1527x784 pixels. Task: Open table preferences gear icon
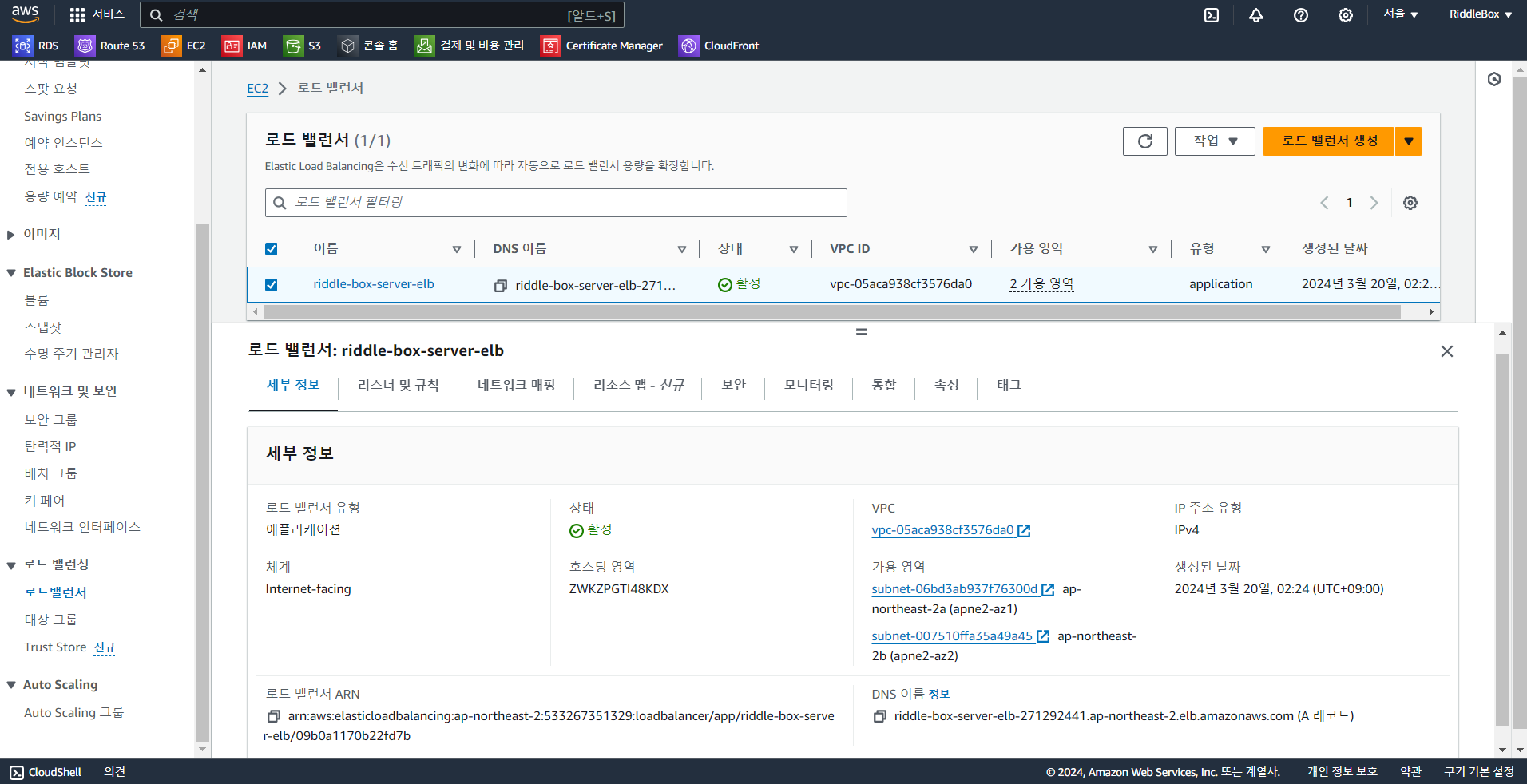(1410, 203)
